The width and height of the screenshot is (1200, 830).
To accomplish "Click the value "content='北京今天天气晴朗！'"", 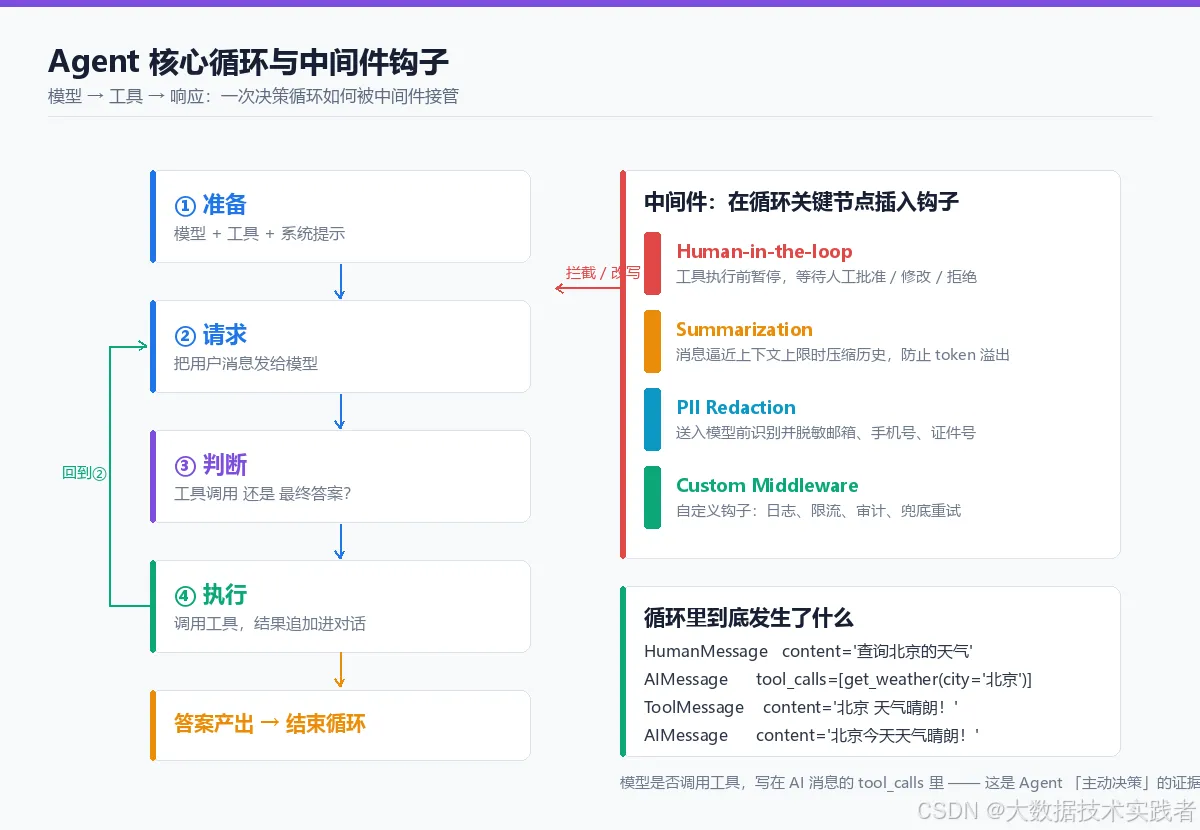I will 867,736.
